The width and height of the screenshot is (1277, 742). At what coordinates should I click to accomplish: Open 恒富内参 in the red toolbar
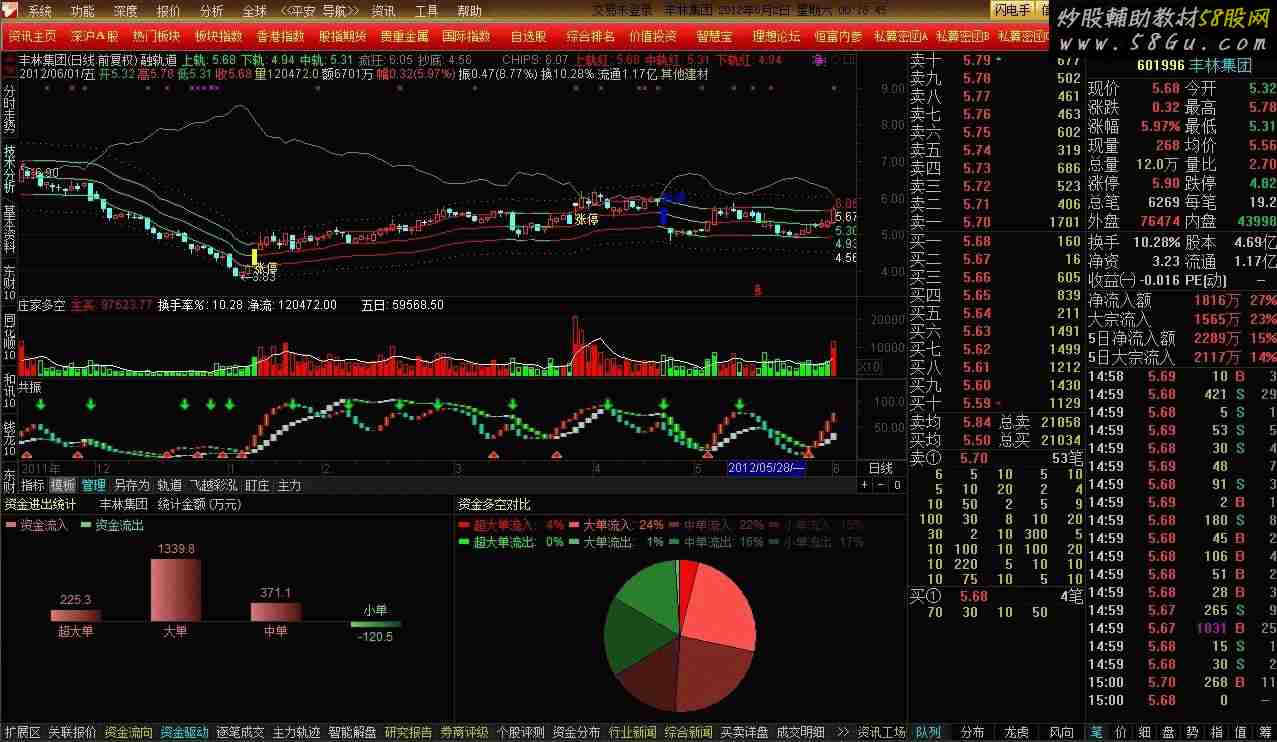(x=838, y=36)
